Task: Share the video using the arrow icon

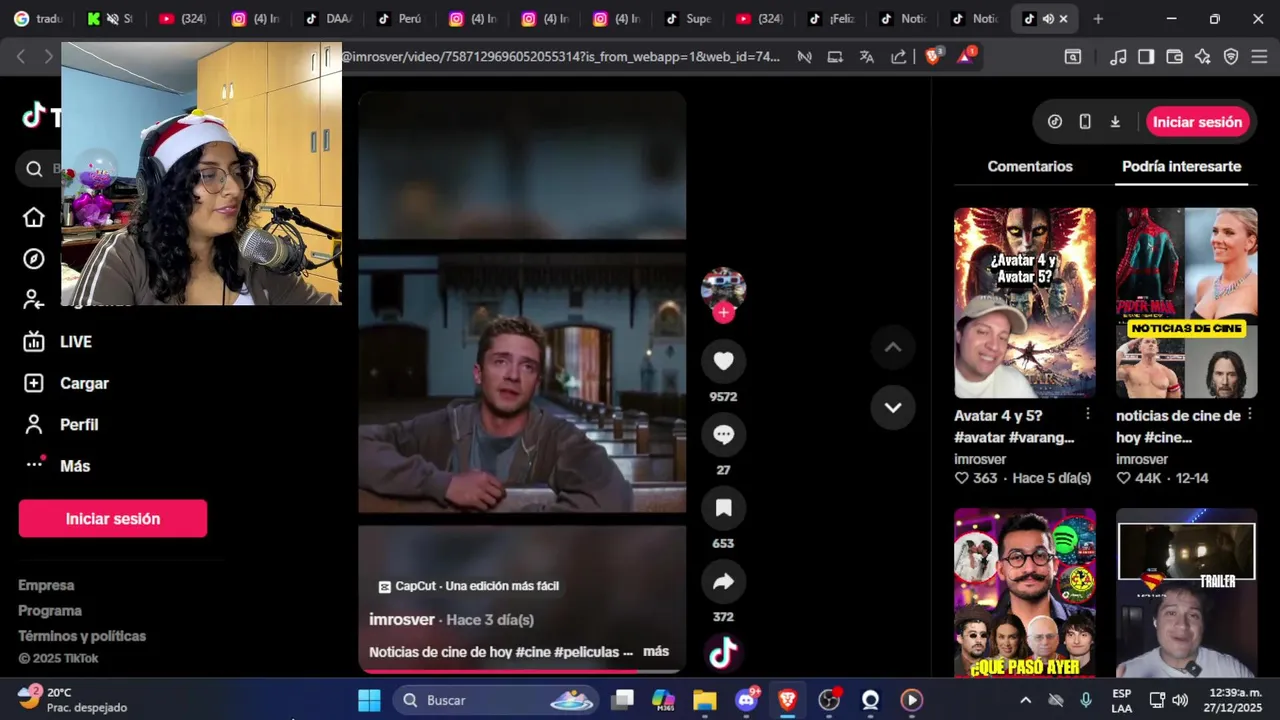Action: (723, 582)
